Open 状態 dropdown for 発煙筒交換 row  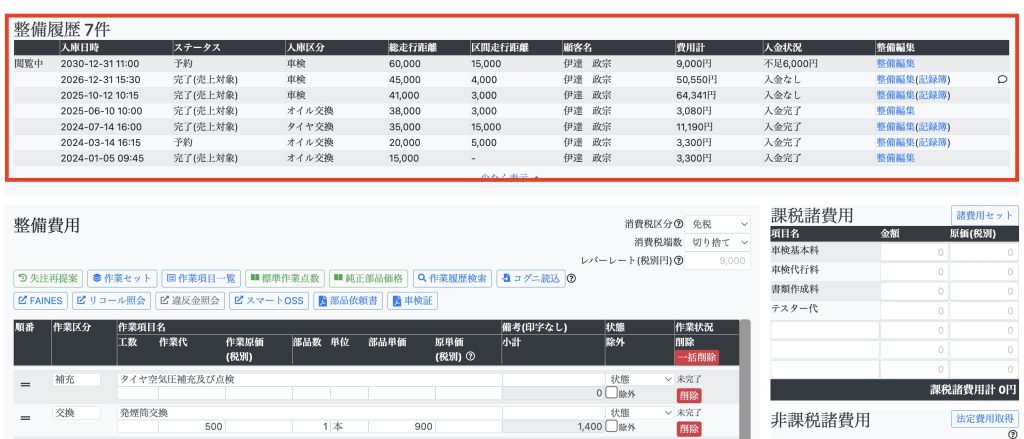coord(640,412)
